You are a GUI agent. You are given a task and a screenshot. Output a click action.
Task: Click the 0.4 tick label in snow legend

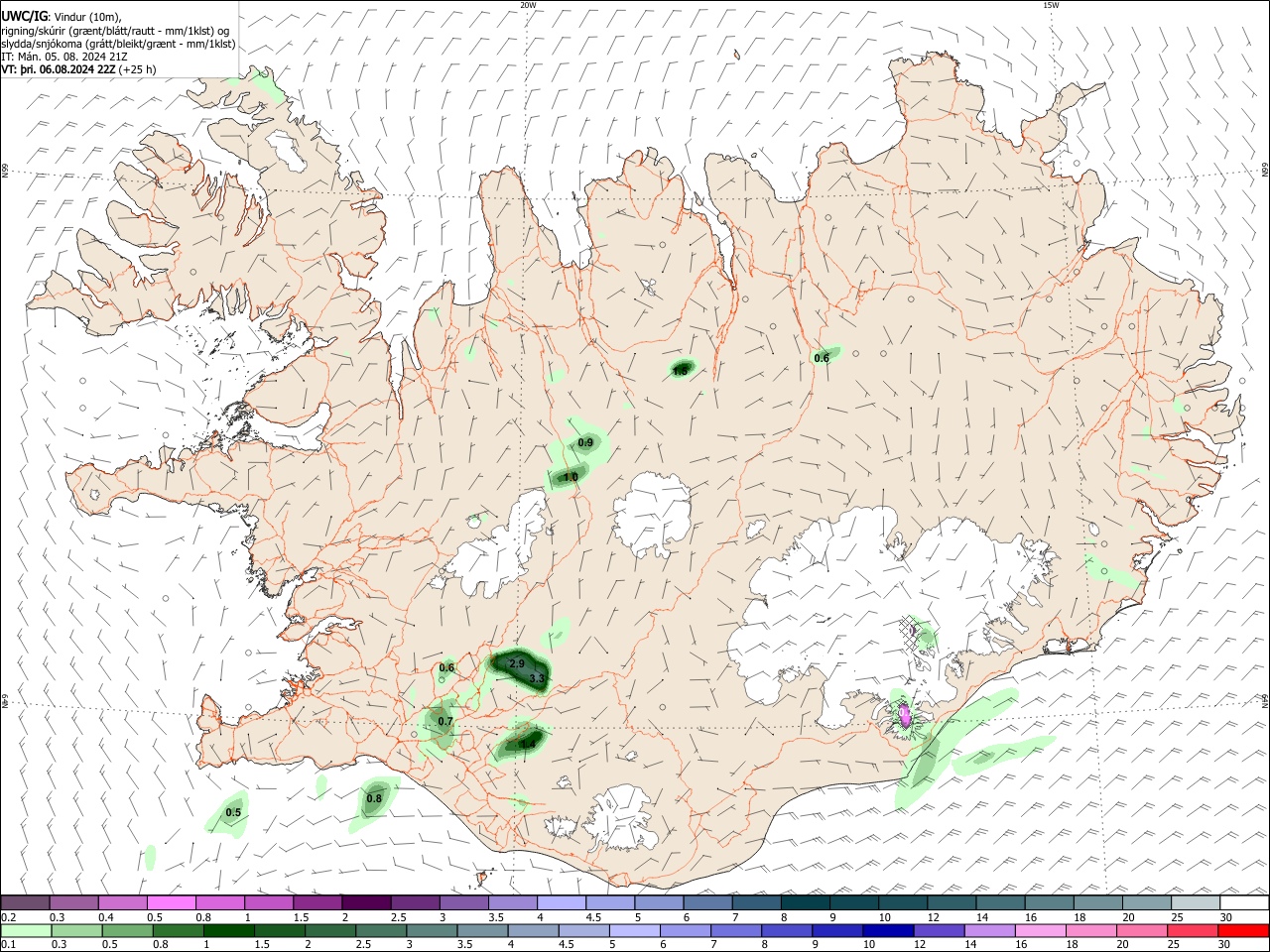click(106, 917)
